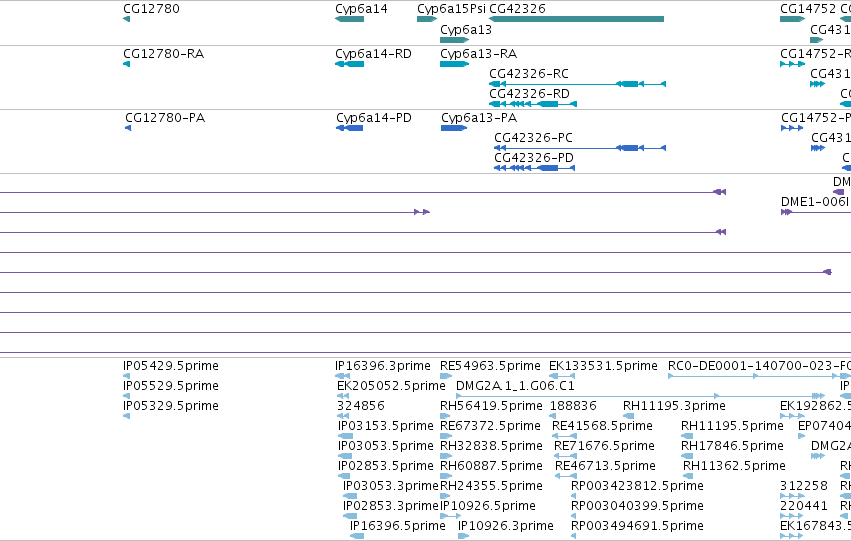Select the DMG2A.1_1.G06.C1 label
Image resolution: width=851 pixels, height=541 pixels.
point(515,386)
